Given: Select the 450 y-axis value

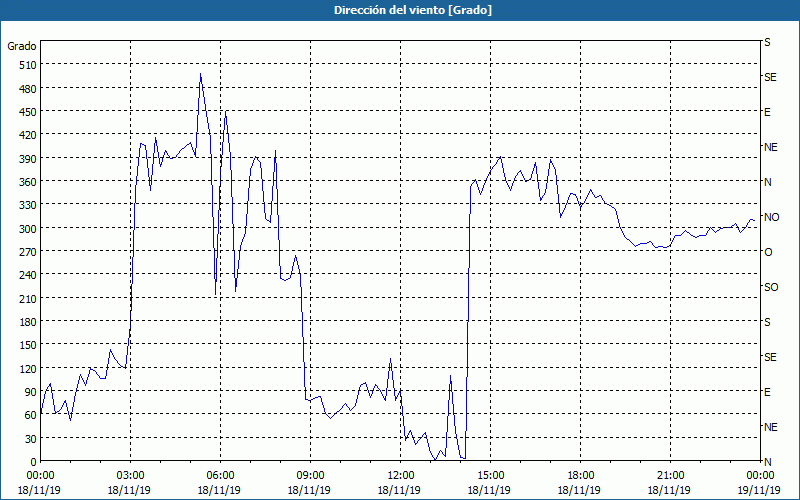Looking at the screenshot, I should click(28, 112).
